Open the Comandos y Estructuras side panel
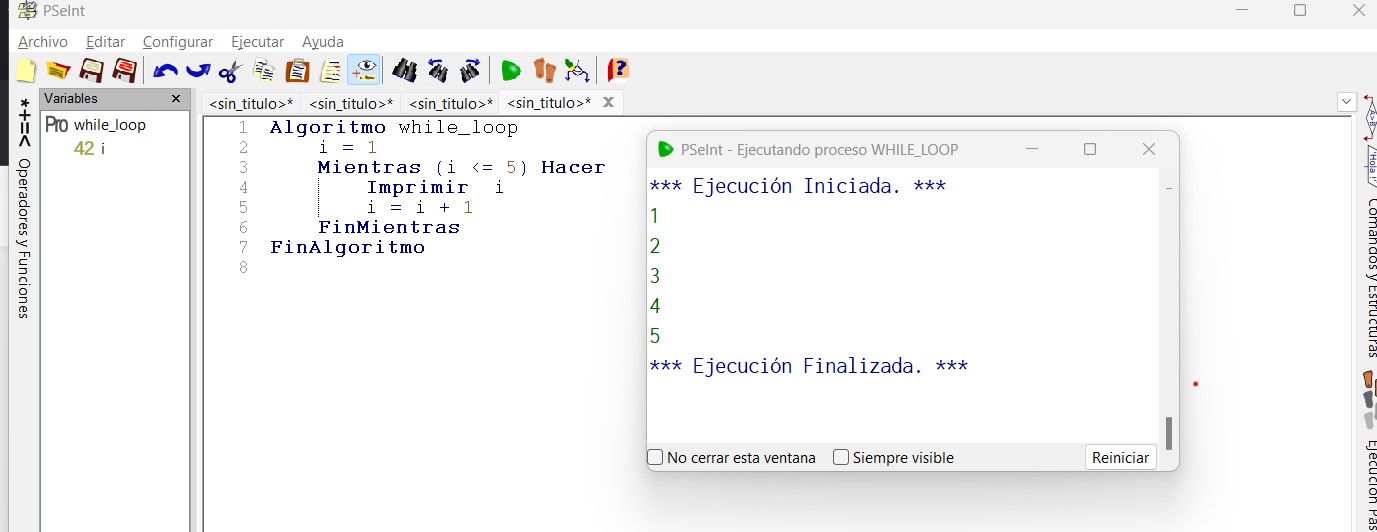Screen dimensions: 1377x532 tap(1370, 278)
